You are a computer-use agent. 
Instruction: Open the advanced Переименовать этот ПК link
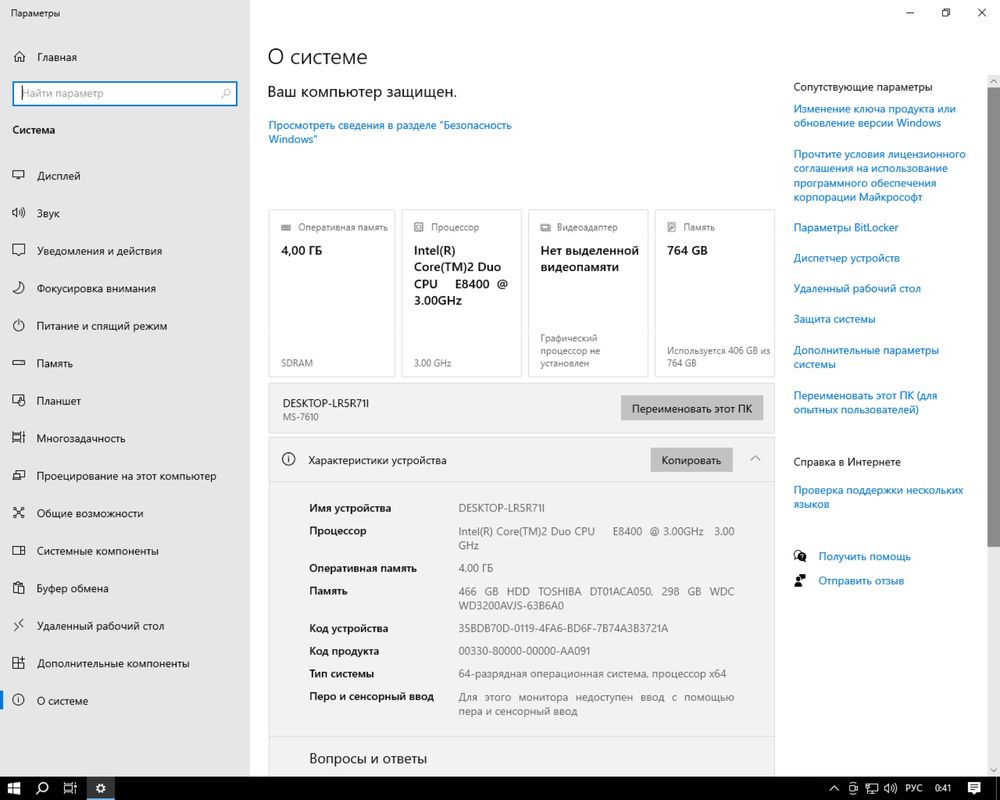[865, 403]
